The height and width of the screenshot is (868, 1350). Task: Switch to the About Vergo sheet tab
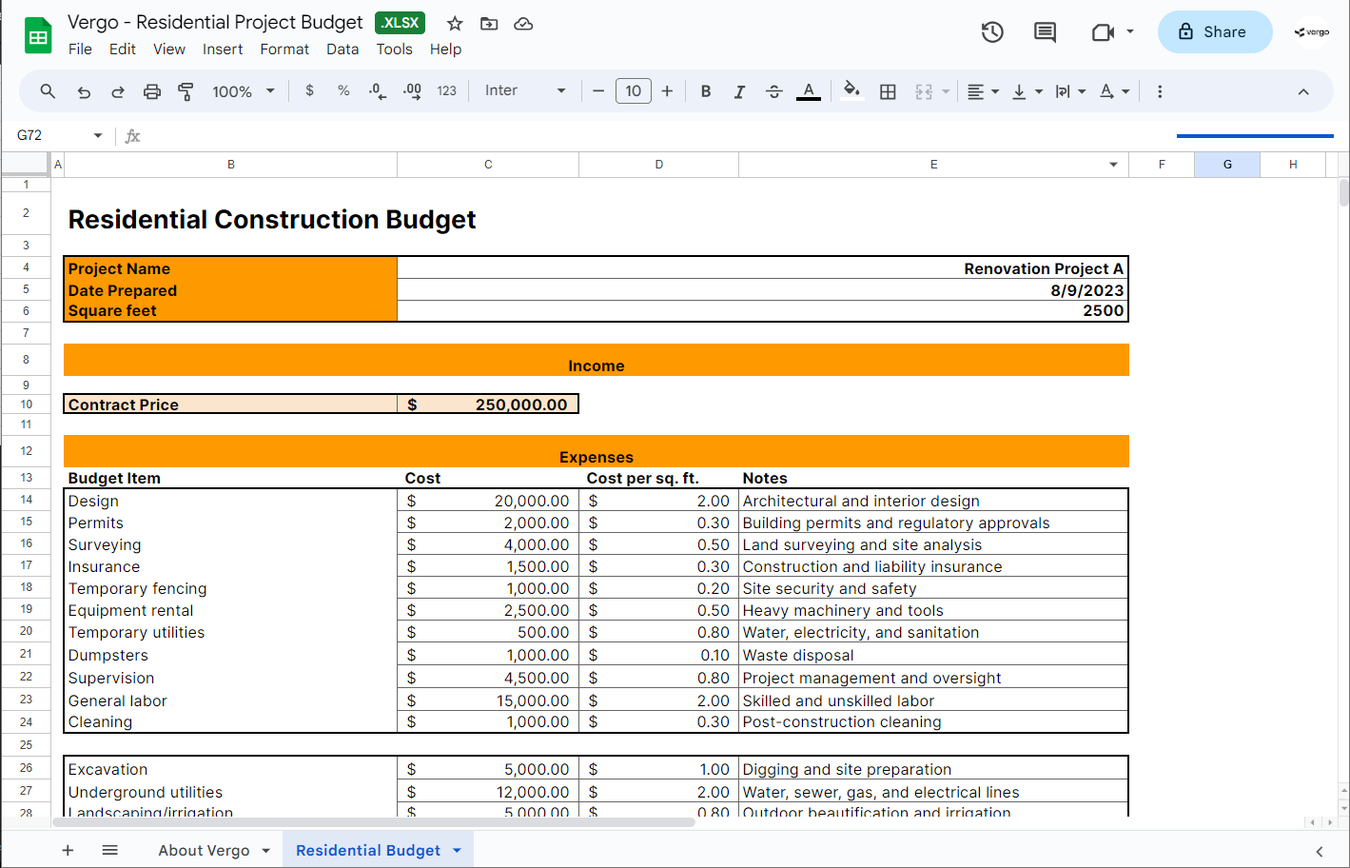click(204, 850)
